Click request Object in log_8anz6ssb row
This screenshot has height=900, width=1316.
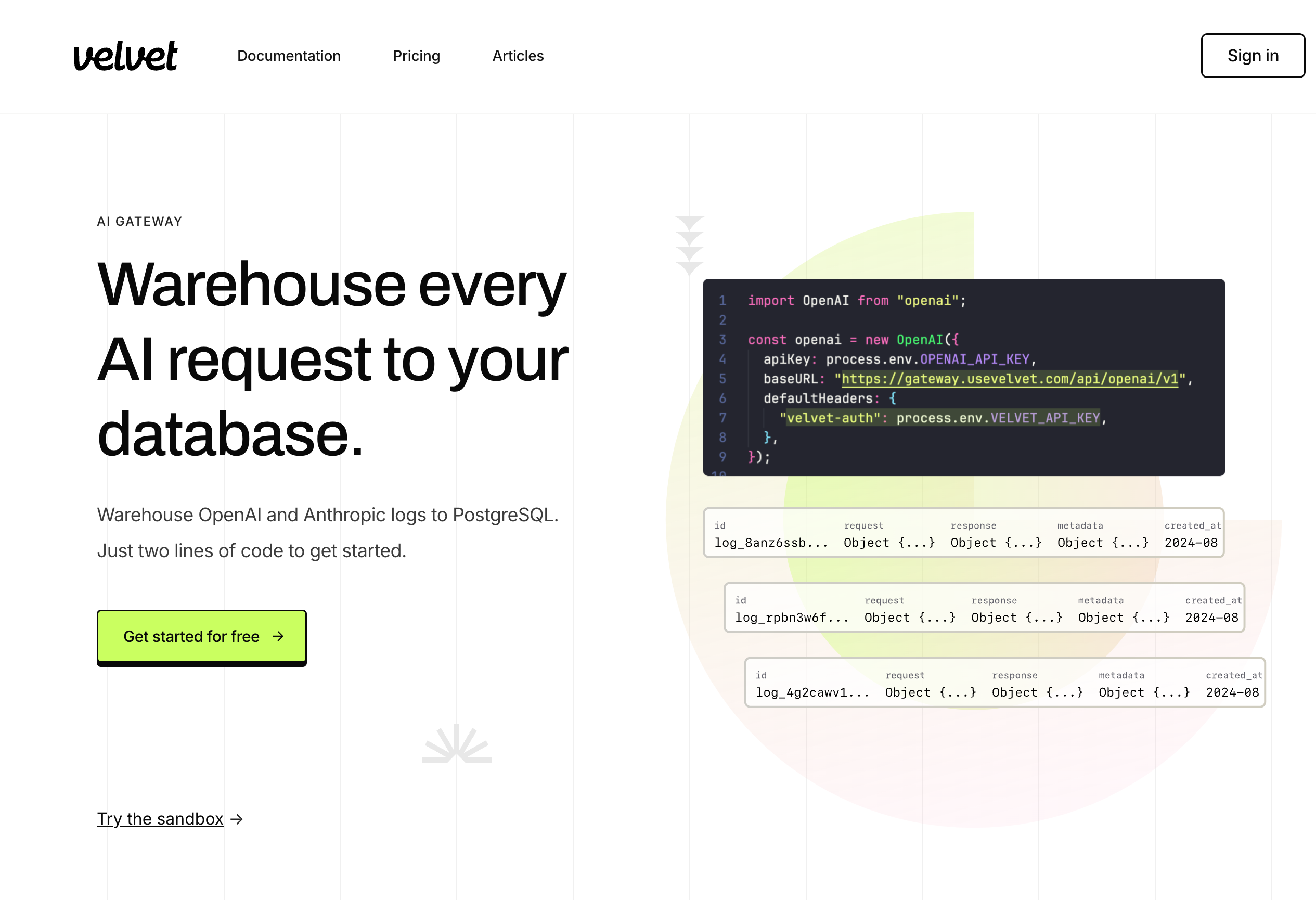(888, 543)
